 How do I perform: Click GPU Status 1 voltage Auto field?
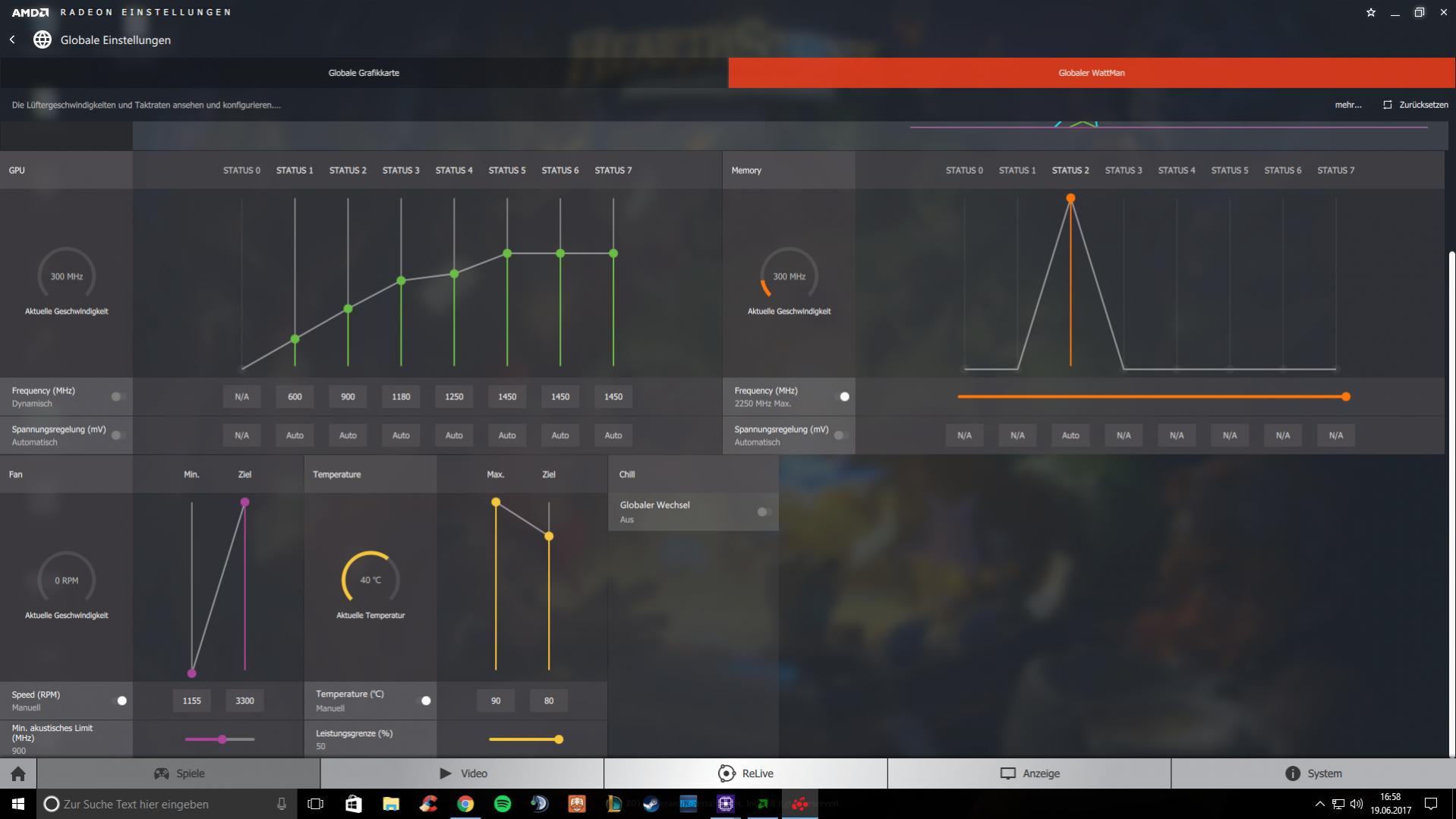295,435
